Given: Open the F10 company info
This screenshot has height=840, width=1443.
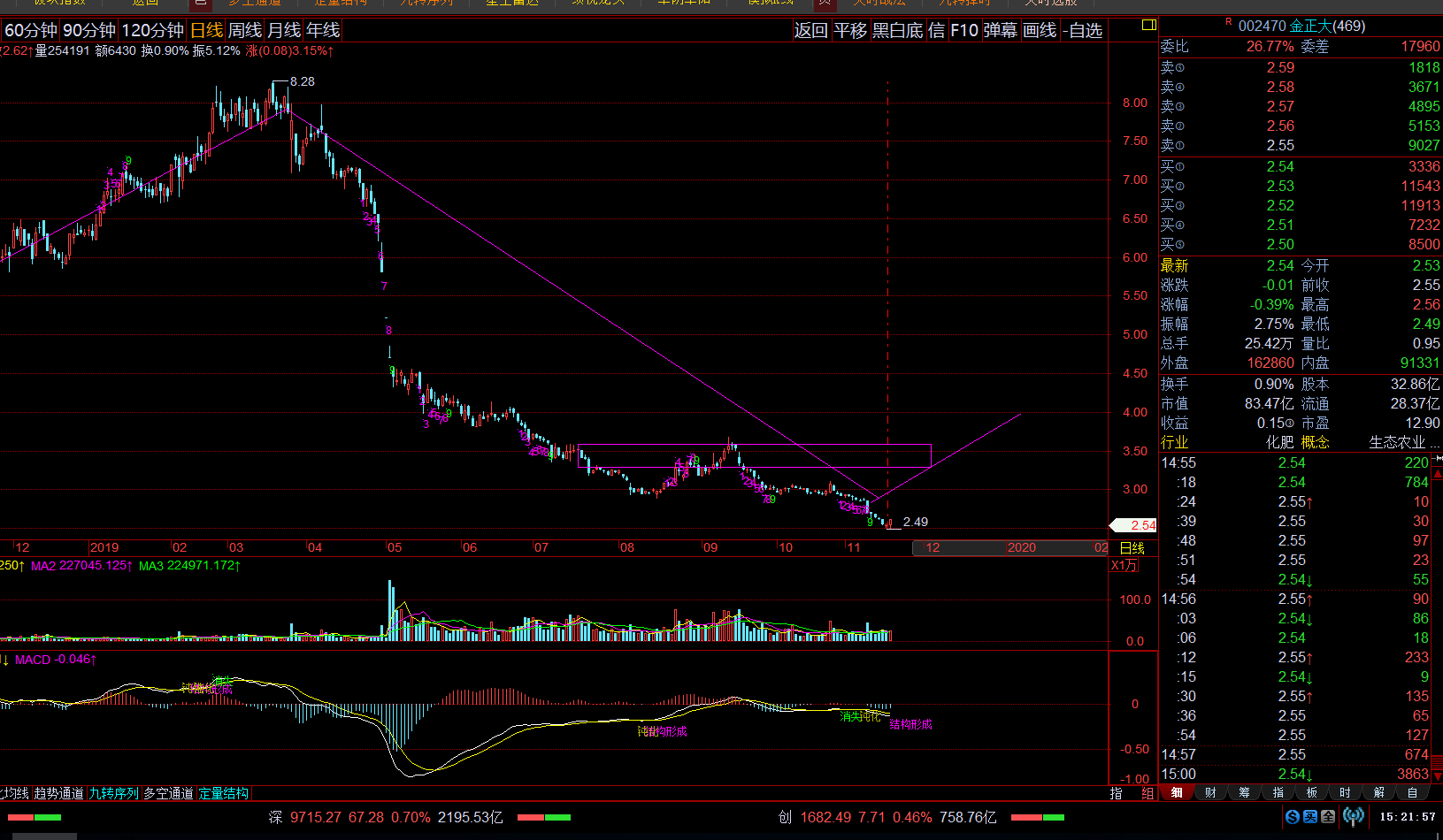Looking at the screenshot, I should 964,30.
